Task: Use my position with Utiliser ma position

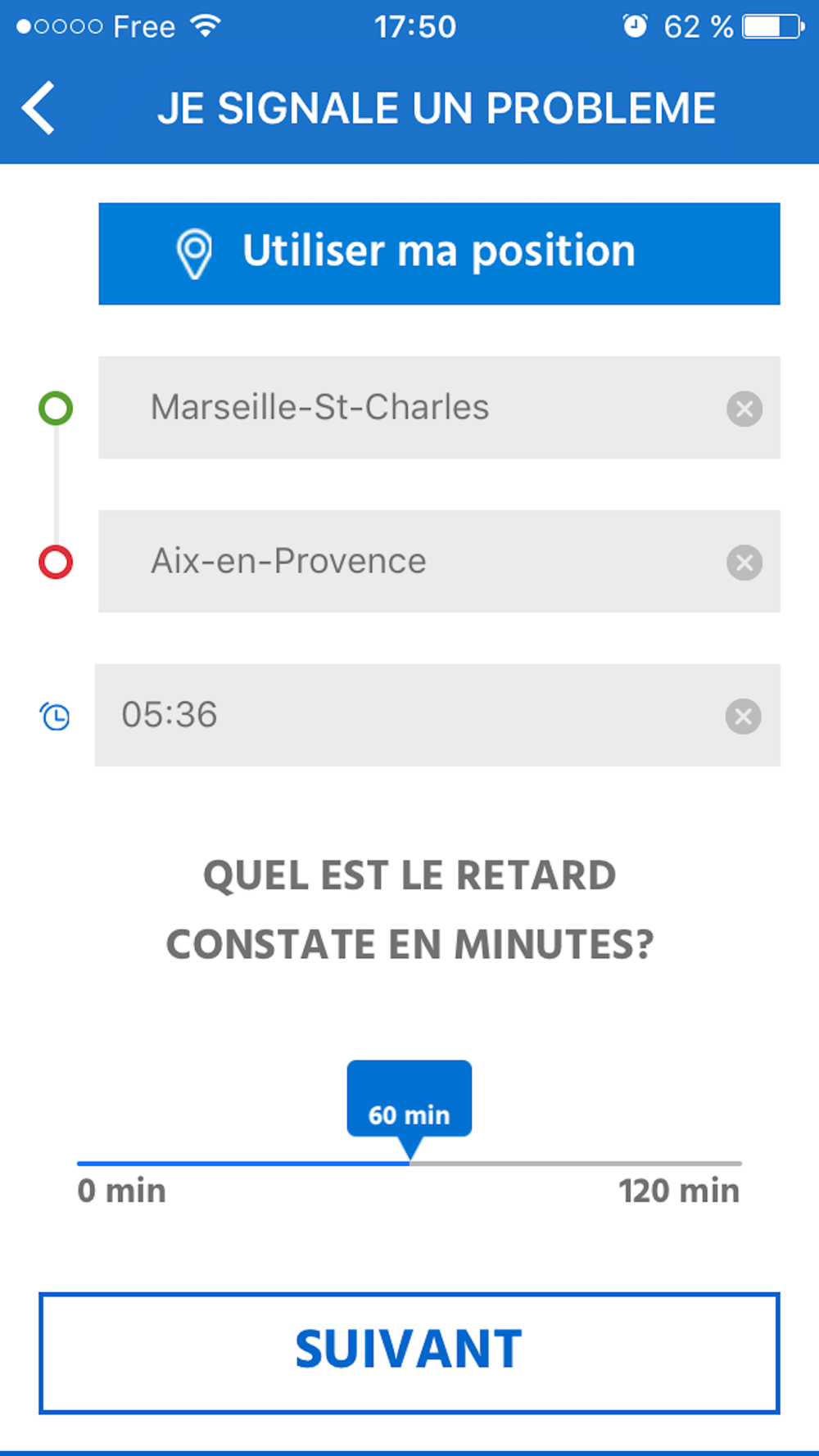Action: coord(439,254)
